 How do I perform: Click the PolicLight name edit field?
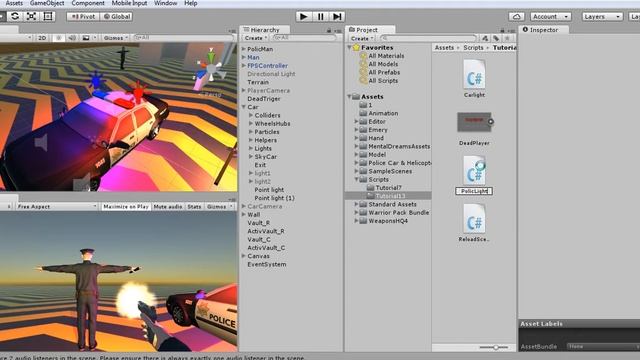[474, 191]
